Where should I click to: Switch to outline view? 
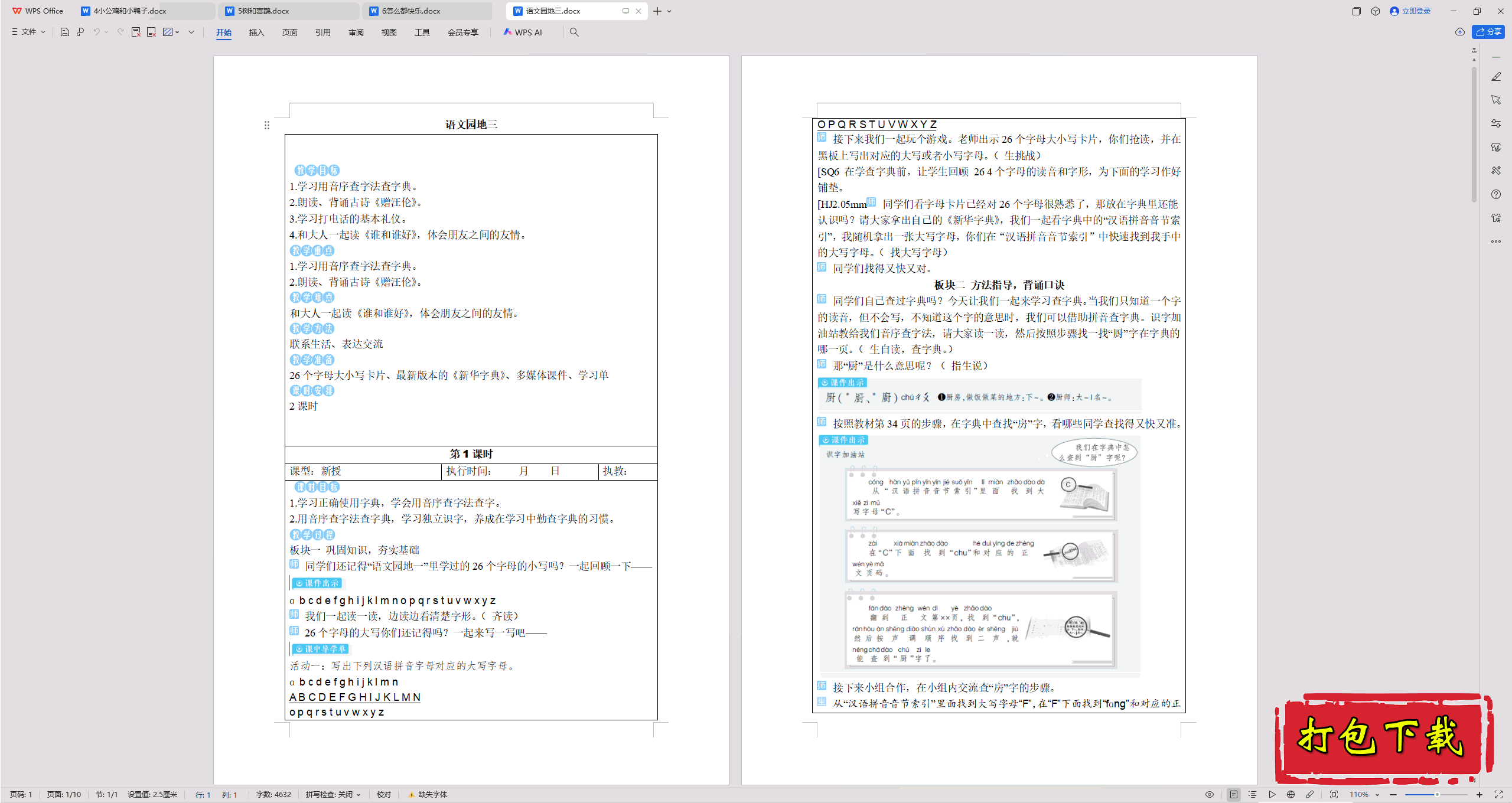point(1252,795)
